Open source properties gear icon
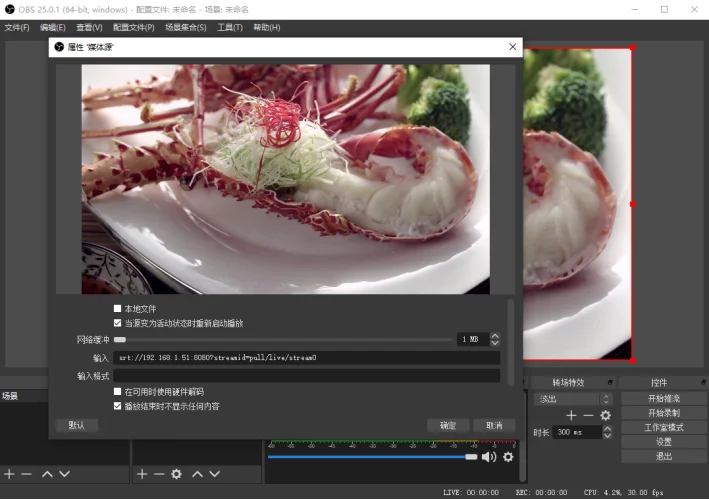 [x=176, y=474]
